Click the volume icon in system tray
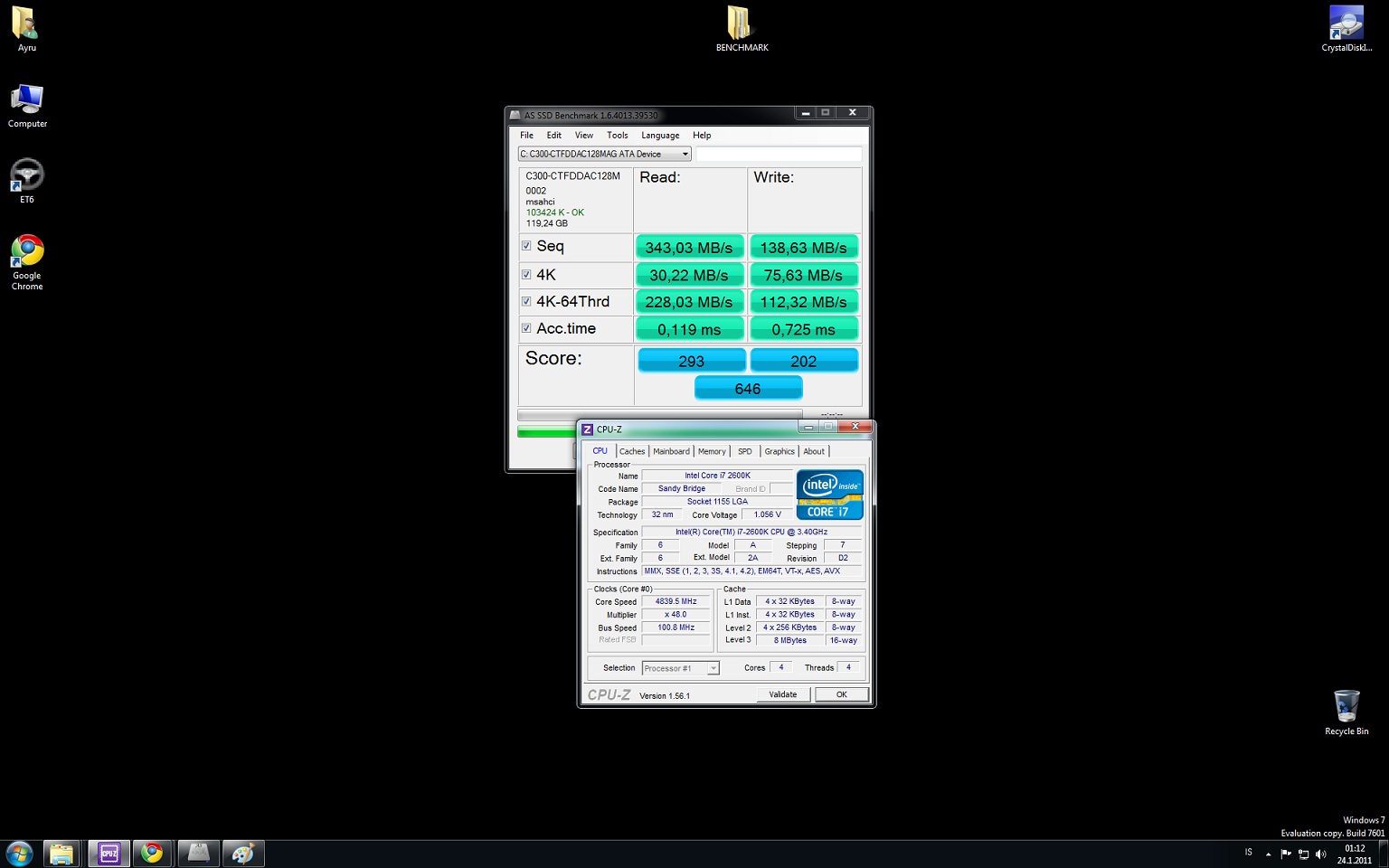 pos(1320,854)
